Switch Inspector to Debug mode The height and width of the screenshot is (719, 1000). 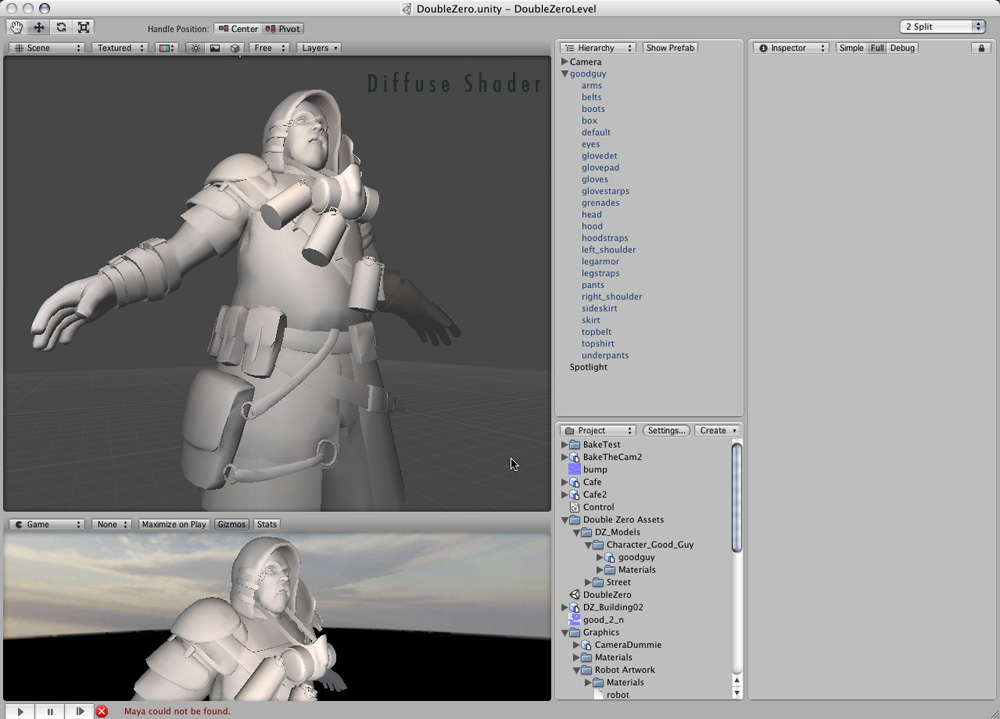pyautogui.click(x=902, y=47)
